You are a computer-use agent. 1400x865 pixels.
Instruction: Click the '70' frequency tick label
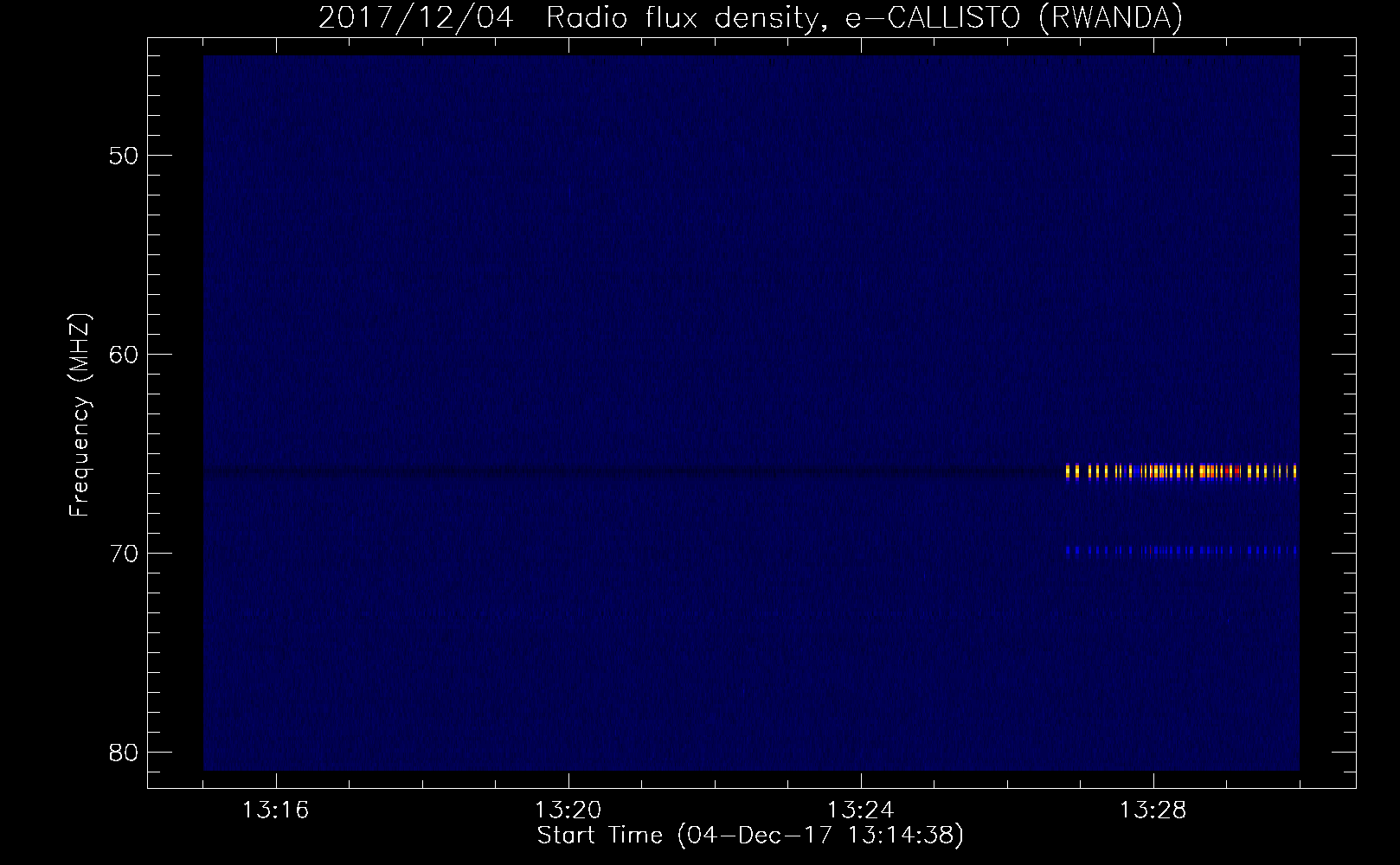[x=124, y=554]
